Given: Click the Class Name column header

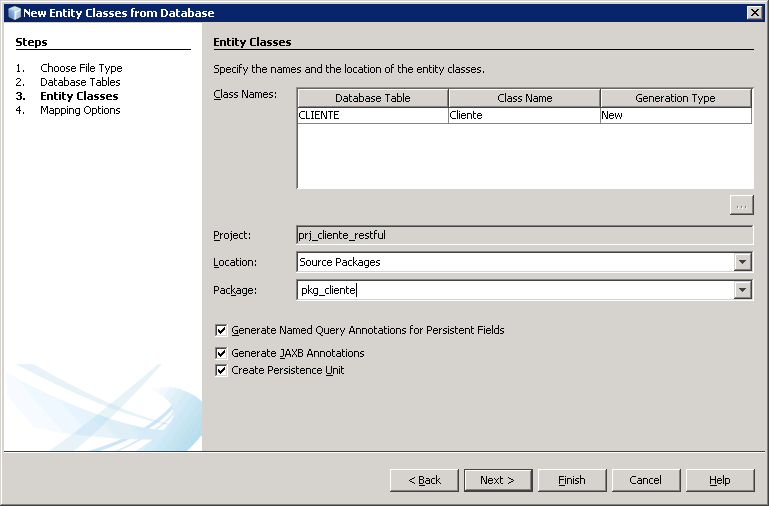Looking at the screenshot, I should 524,98.
